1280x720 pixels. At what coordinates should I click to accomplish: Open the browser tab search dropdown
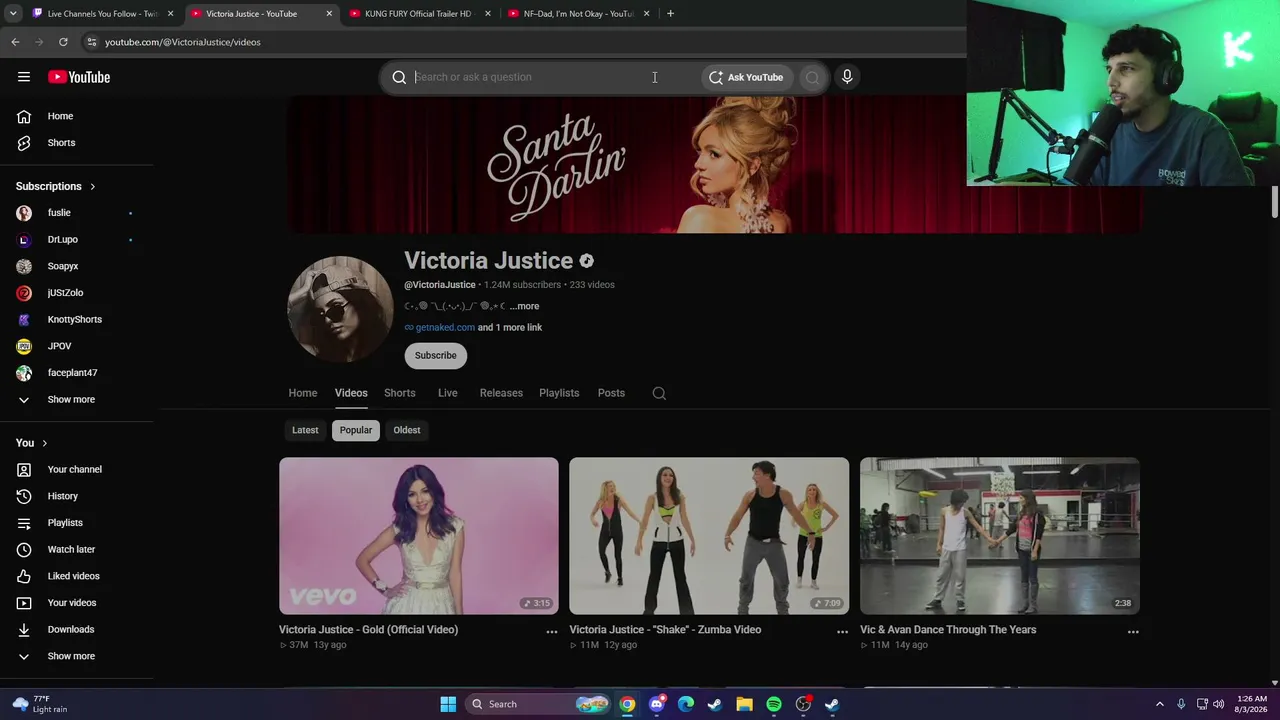[13, 14]
